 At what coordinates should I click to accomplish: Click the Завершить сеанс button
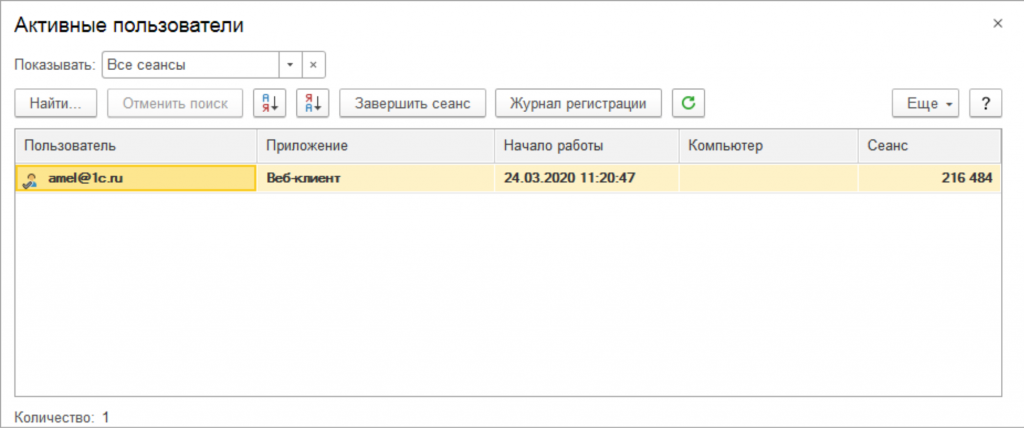(x=412, y=103)
